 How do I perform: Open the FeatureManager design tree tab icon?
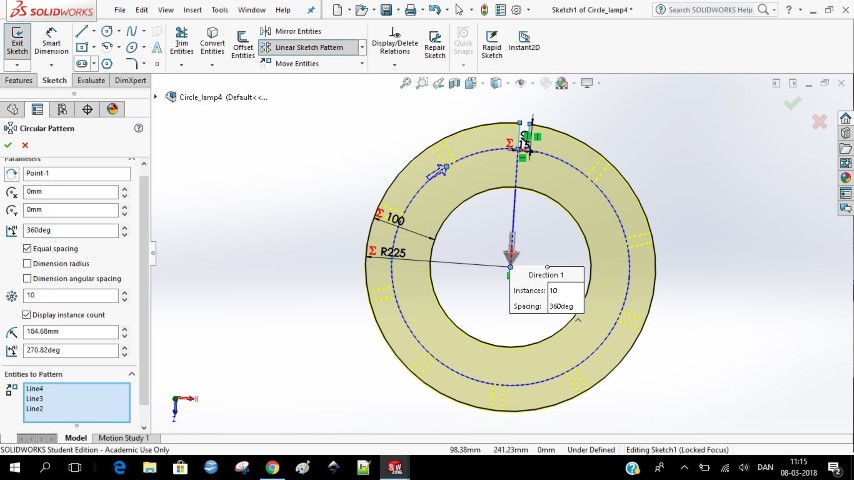[x=12, y=110]
